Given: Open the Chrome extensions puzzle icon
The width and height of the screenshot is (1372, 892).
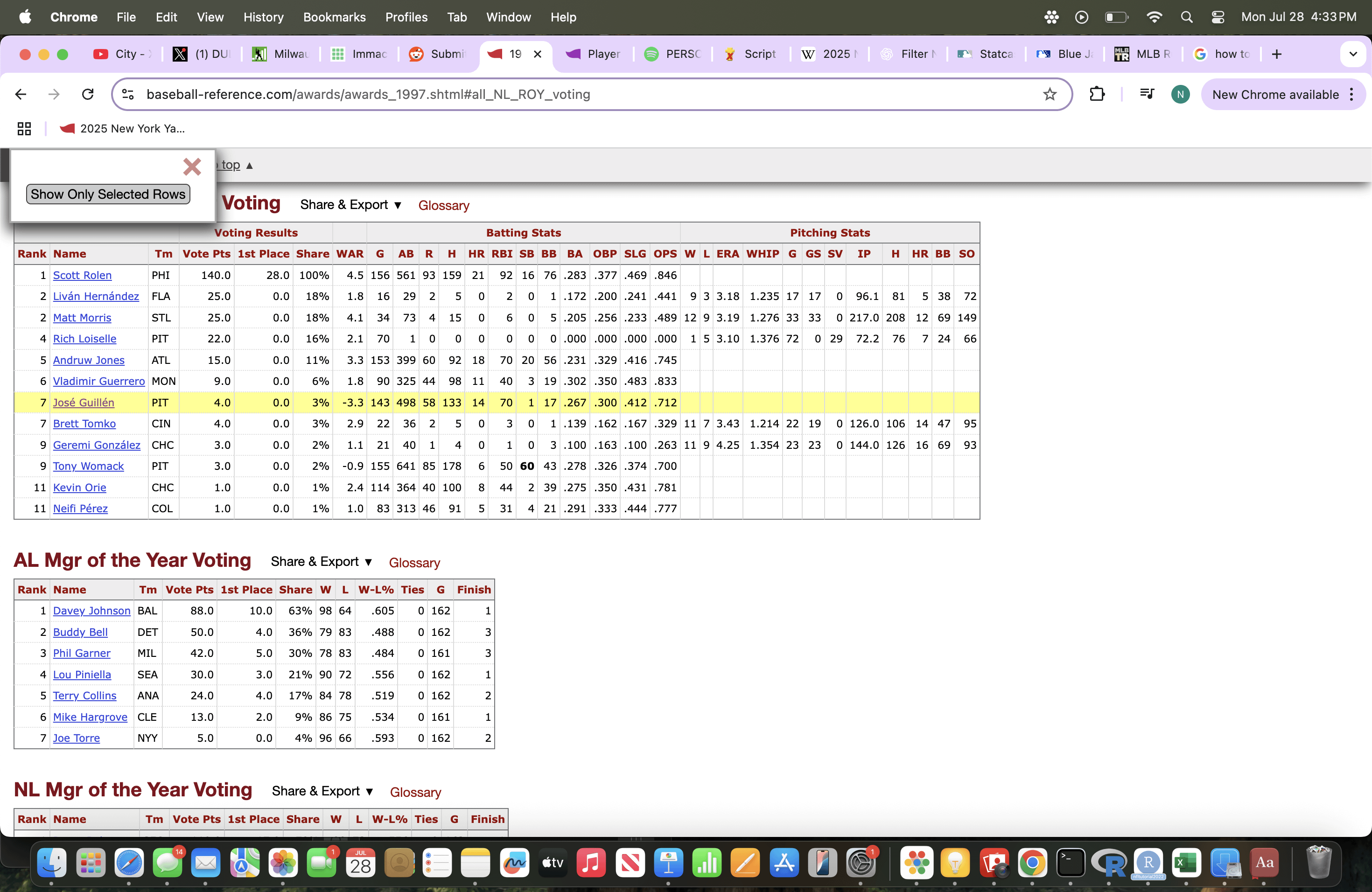Looking at the screenshot, I should pos(1097,95).
